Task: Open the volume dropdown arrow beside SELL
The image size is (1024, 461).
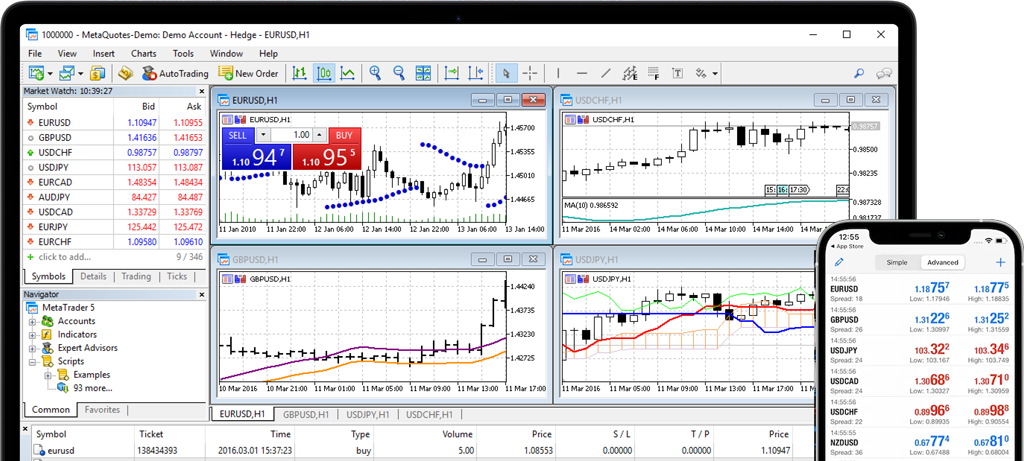Action: point(263,135)
